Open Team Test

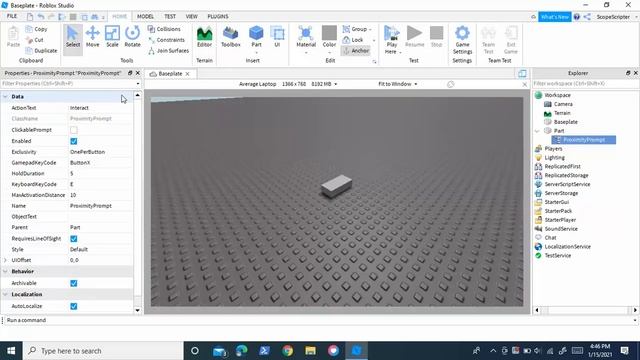488,40
